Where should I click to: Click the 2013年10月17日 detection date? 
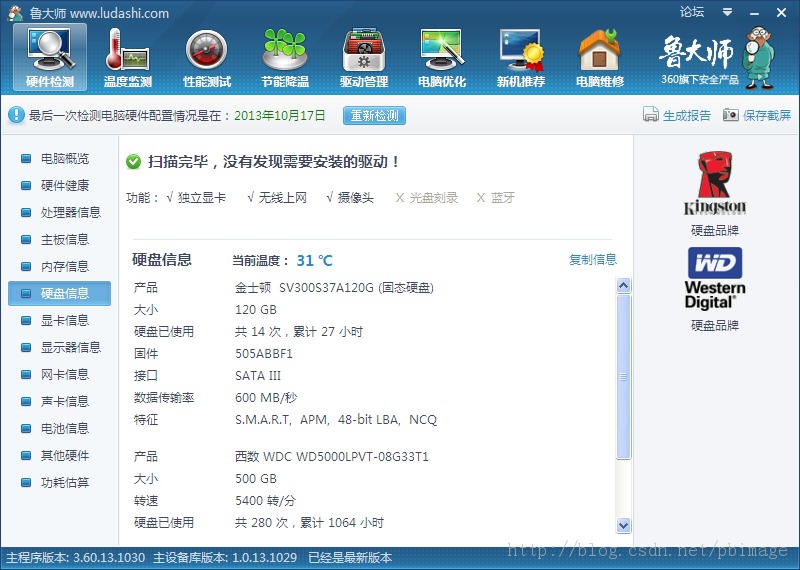coord(280,115)
